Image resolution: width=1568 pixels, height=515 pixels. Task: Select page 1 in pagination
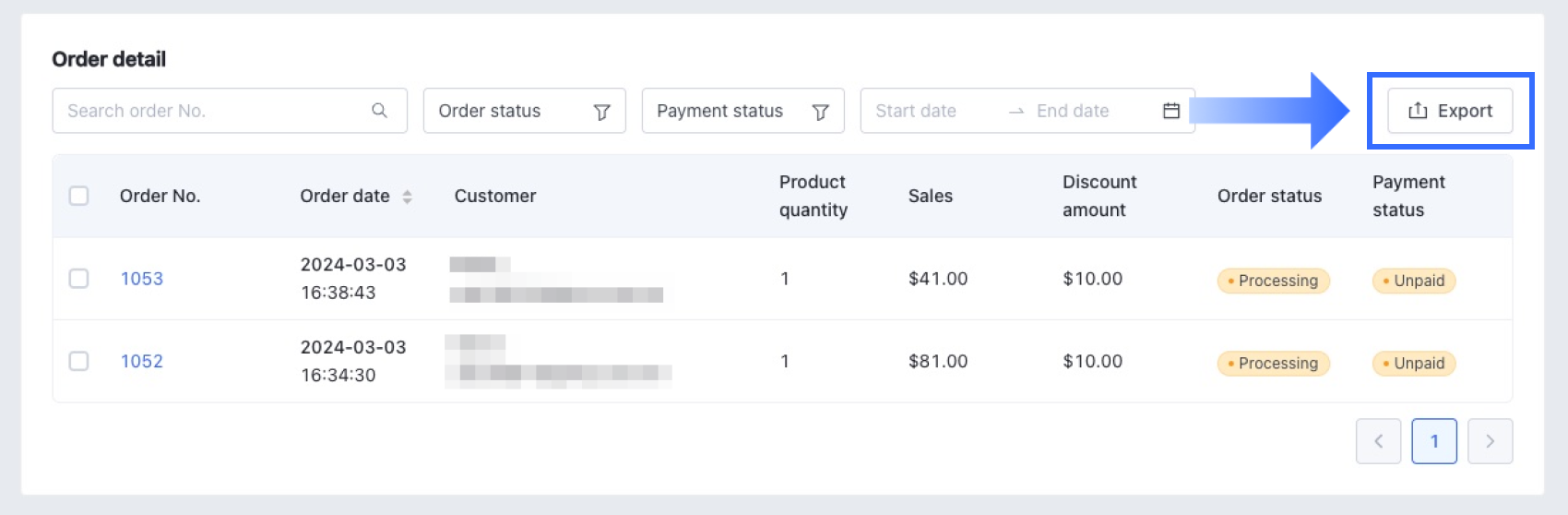[1434, 441]
